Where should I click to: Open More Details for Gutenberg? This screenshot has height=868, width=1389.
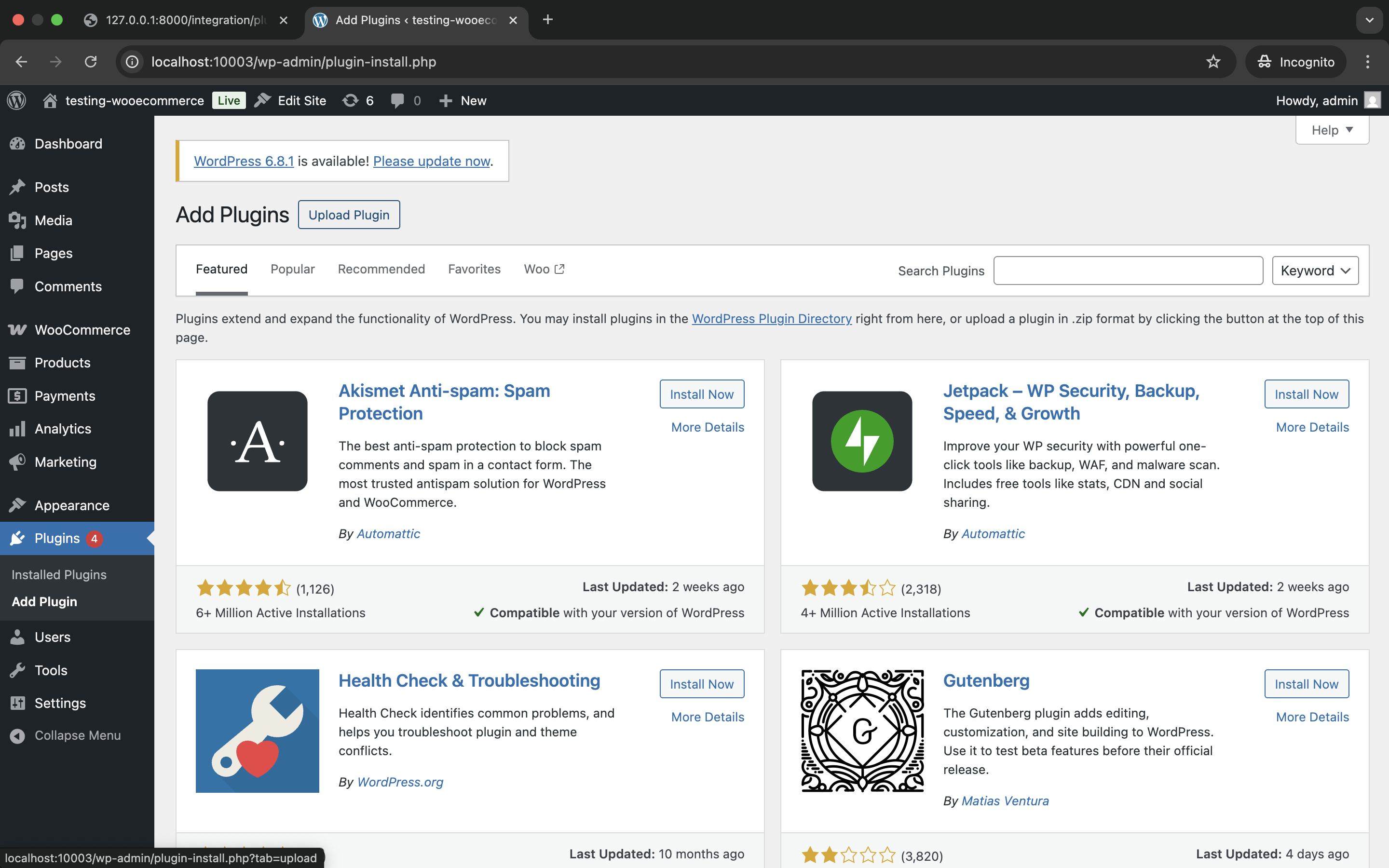click(1312, 717)
